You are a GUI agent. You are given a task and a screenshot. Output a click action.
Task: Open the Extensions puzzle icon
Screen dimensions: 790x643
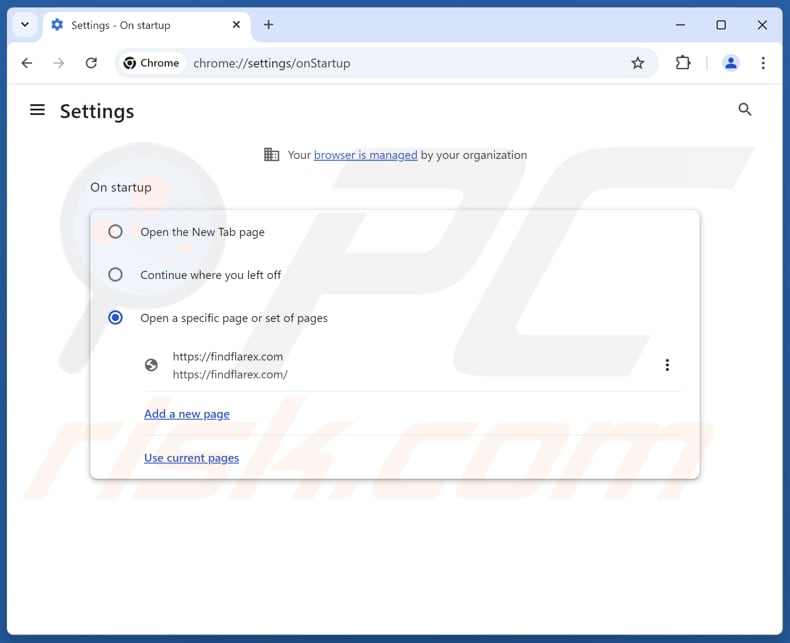click(x=683, y=63)
